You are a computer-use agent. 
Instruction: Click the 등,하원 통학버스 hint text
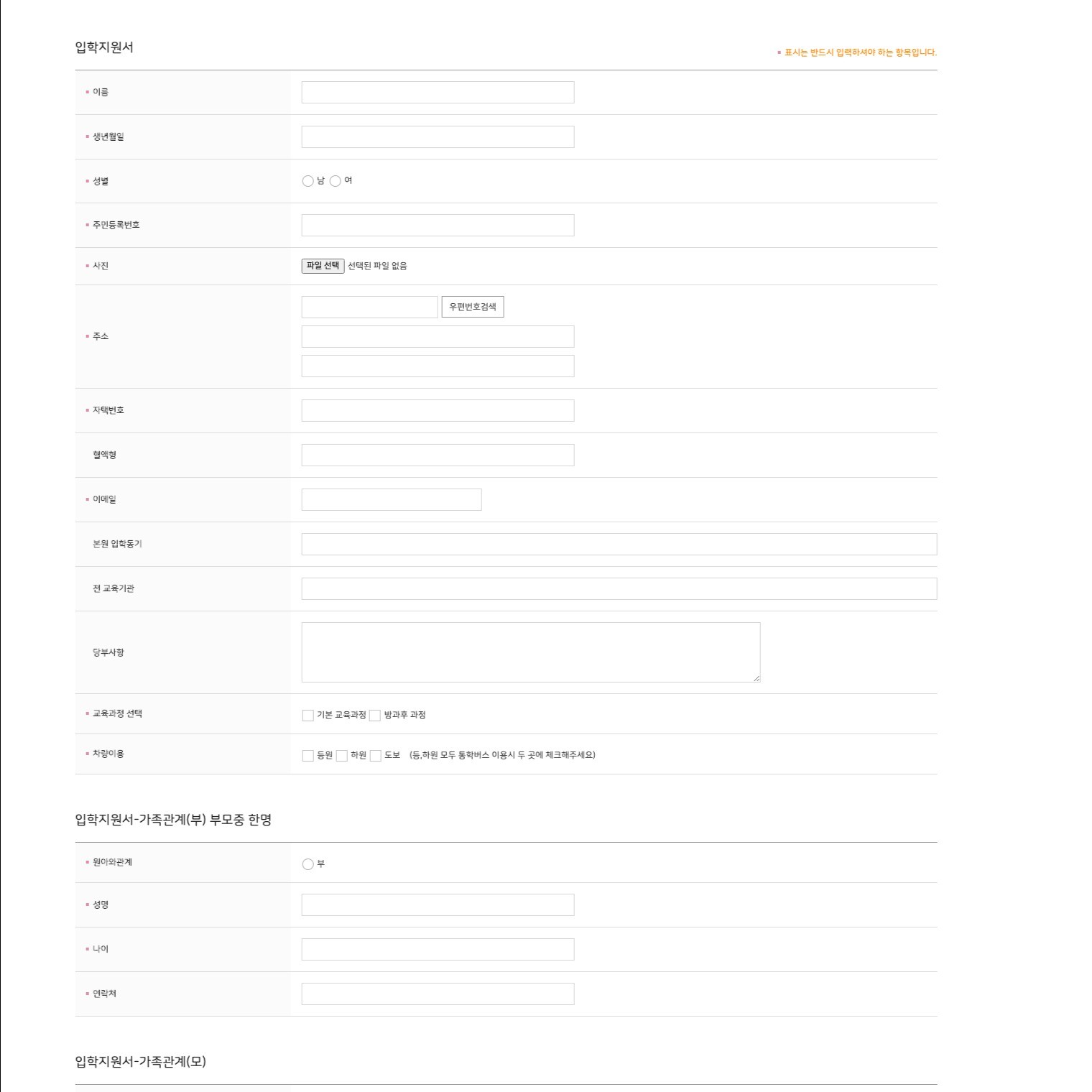click(502, 755)
